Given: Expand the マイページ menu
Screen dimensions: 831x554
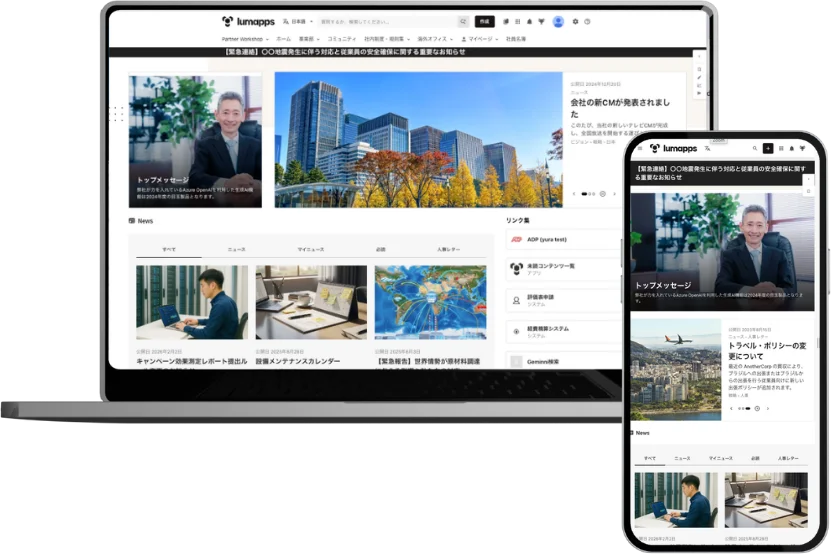Looking at the screenshot, I should coord(480,39).
